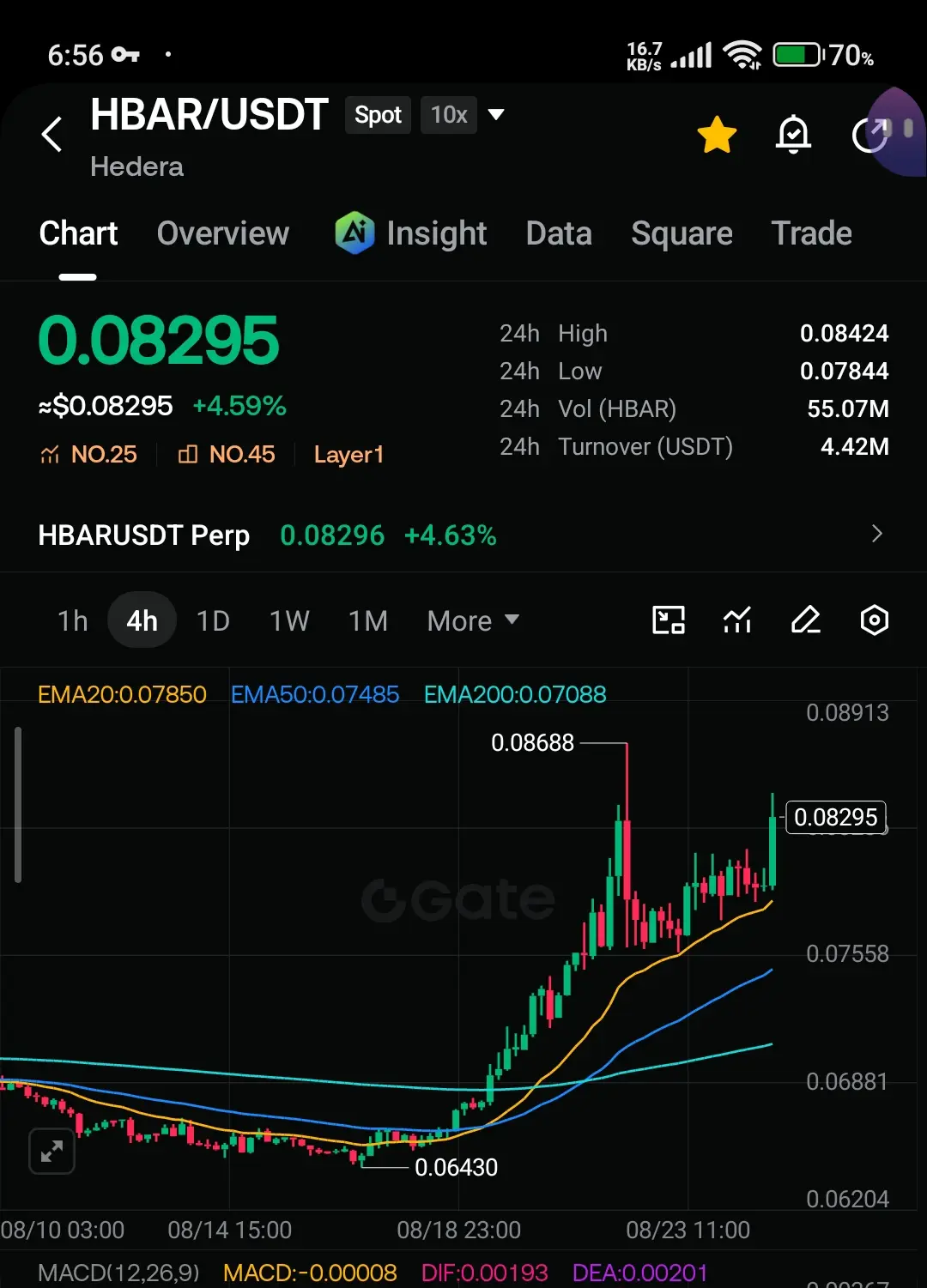Tap the HBAR/USDT pair title
The height and width of the screenshot is (1288, 927).
click(209, 114)
